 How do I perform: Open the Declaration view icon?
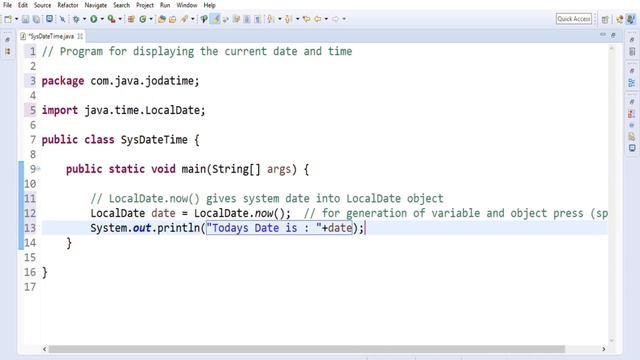(x=632, y=136)
